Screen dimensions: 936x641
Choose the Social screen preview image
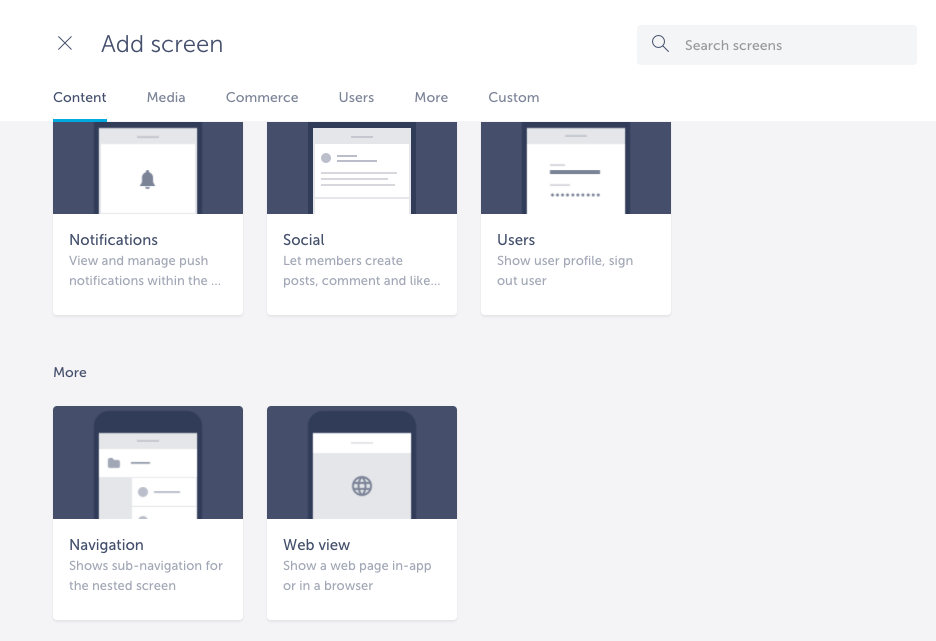coord(362,168)
